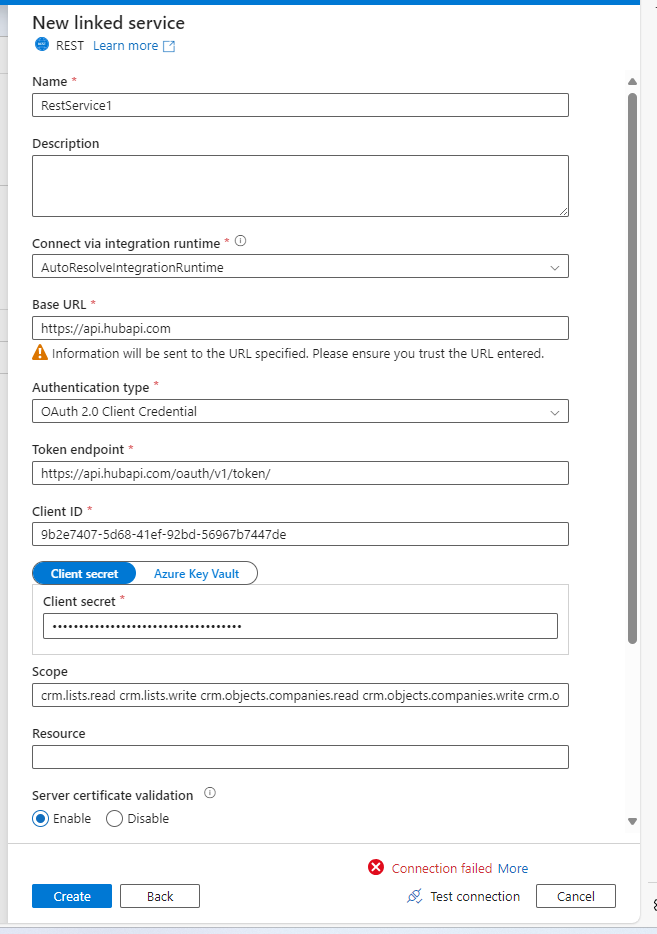
Task: Click the scrollbar up arrow
Action: (x=633, y=82)
